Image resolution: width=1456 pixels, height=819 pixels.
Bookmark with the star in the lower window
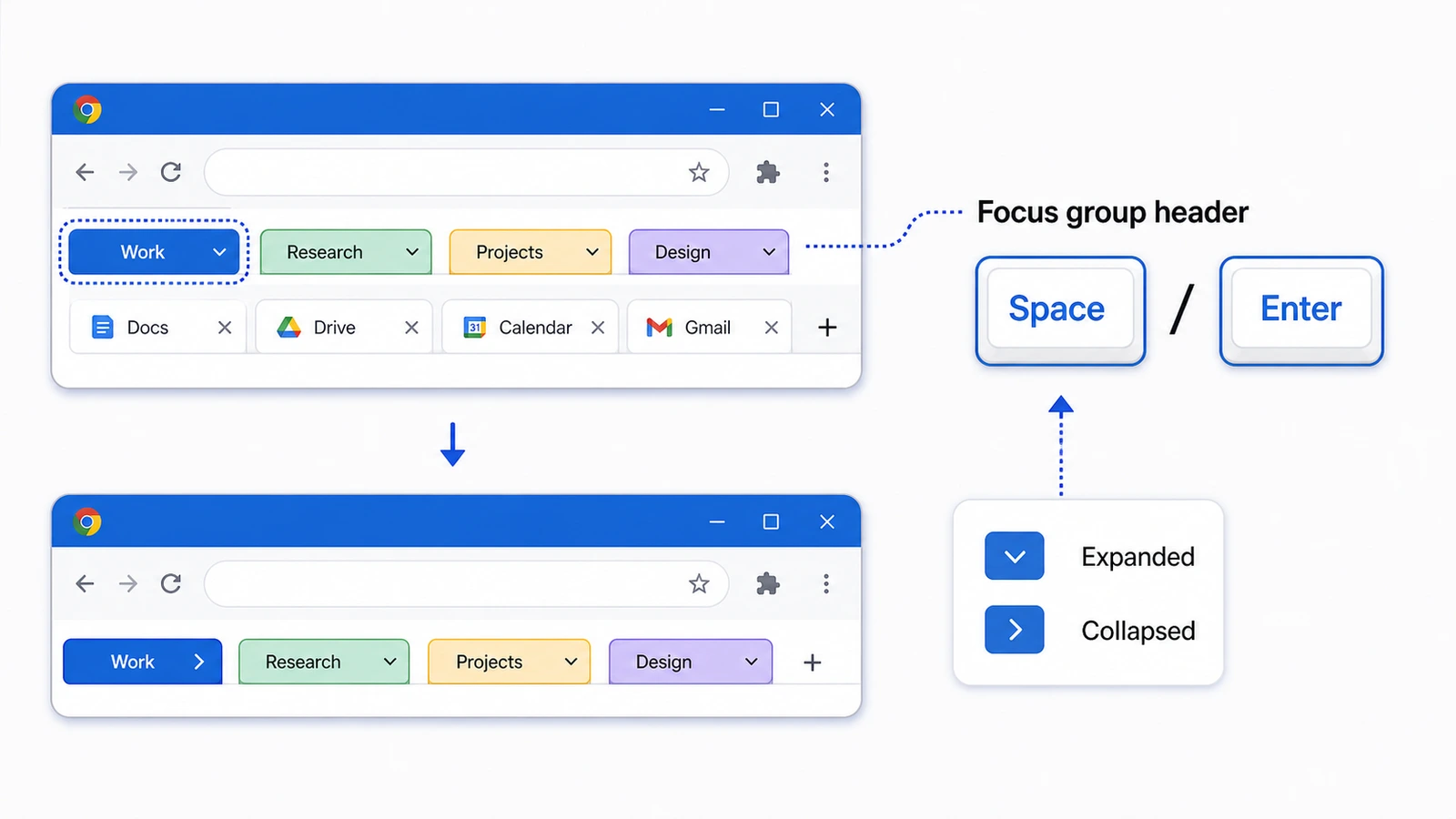699,583
